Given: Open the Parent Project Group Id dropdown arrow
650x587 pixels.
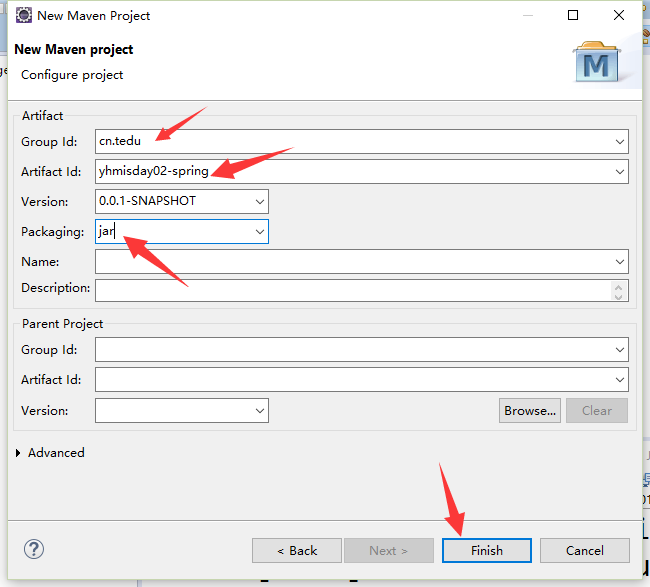Looking at the screenshot, I should click(620, 349).
